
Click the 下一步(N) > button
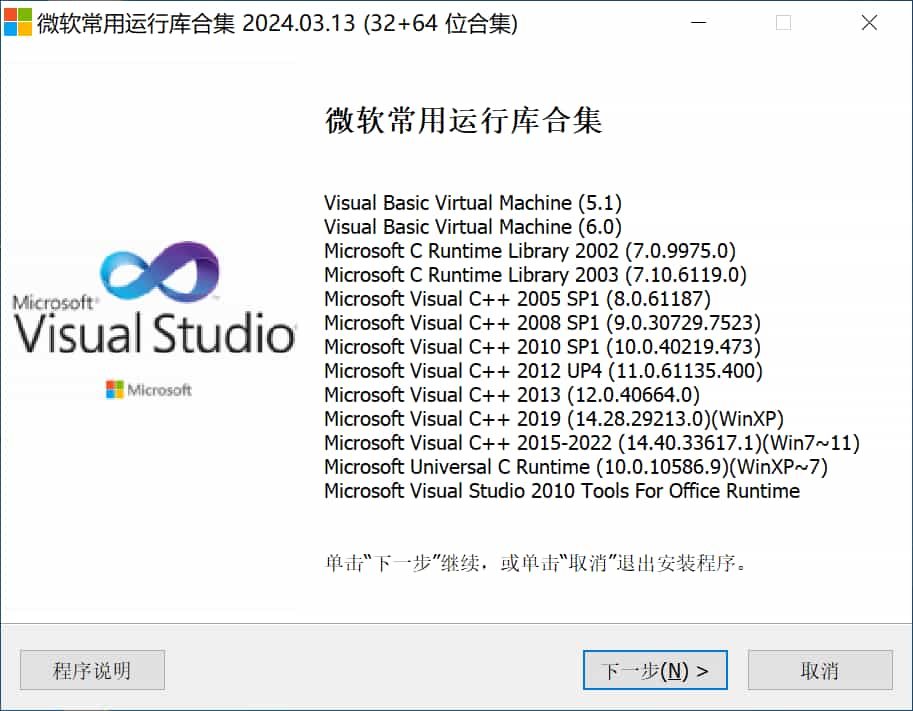[655, 670]
